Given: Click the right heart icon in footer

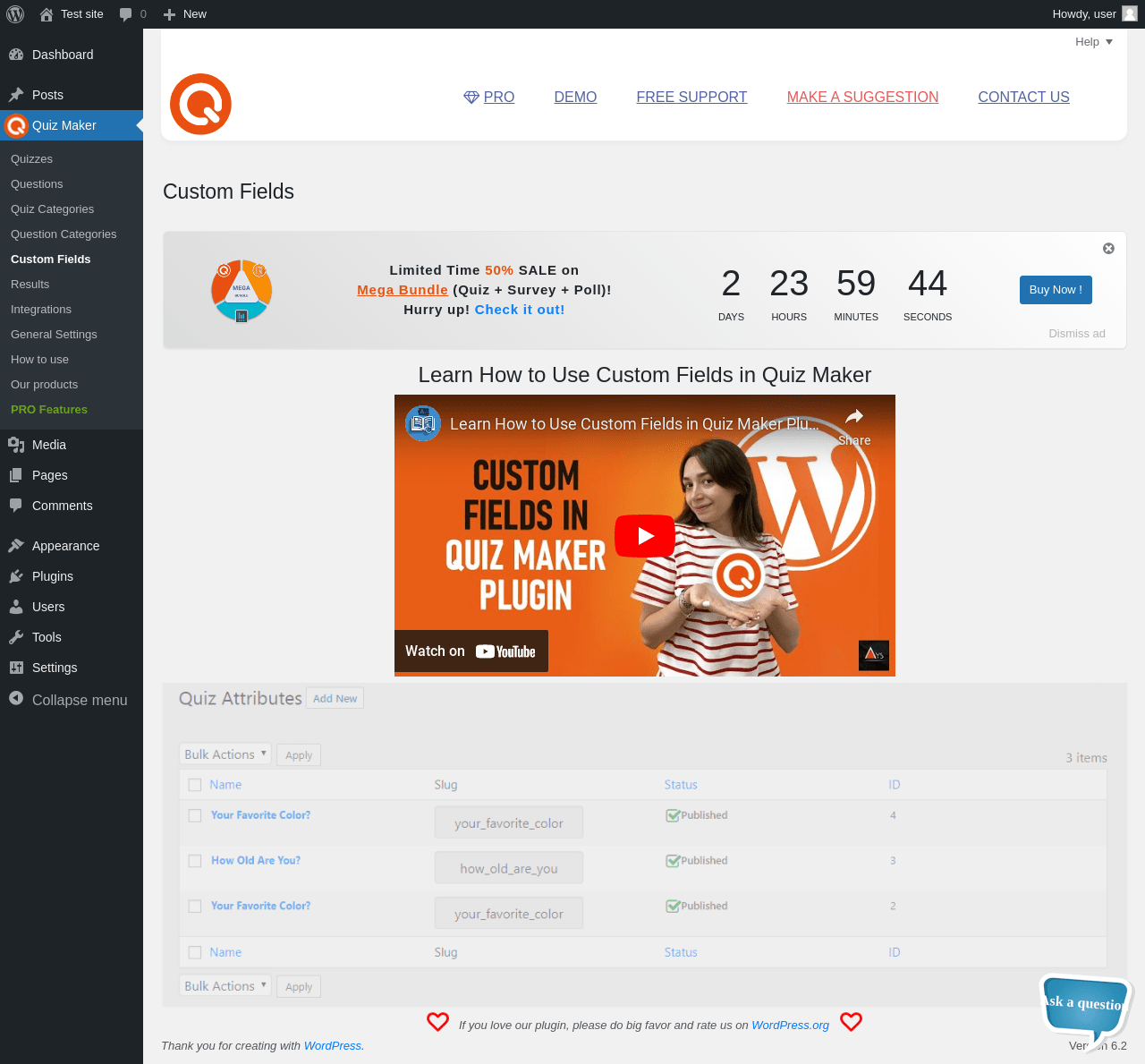Looking at the screenshot, I should click(x=851, y=1022).
